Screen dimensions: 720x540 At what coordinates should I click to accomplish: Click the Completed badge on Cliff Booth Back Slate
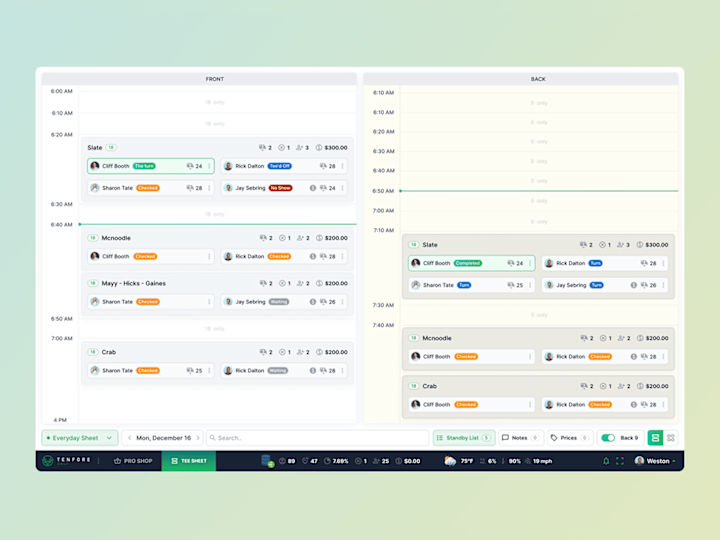467,263
